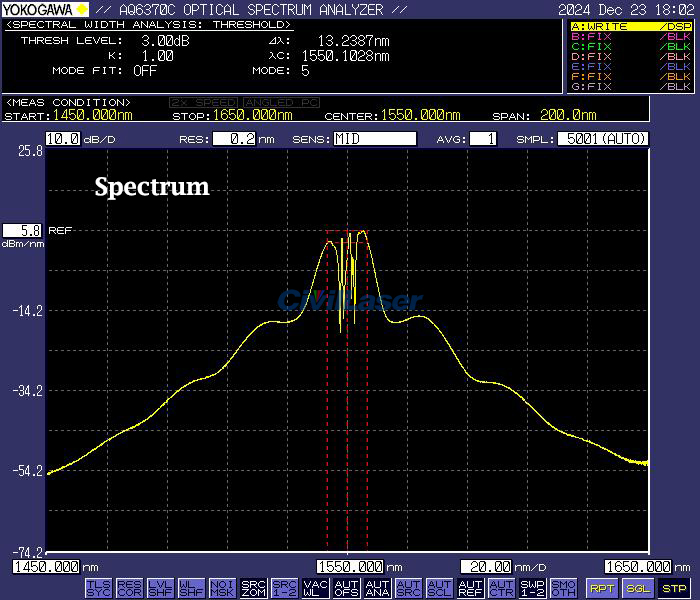The width and height of the screenshot is (700, 600).
Task: Click the AUT OFS indicator
Action: coord(346,588)
